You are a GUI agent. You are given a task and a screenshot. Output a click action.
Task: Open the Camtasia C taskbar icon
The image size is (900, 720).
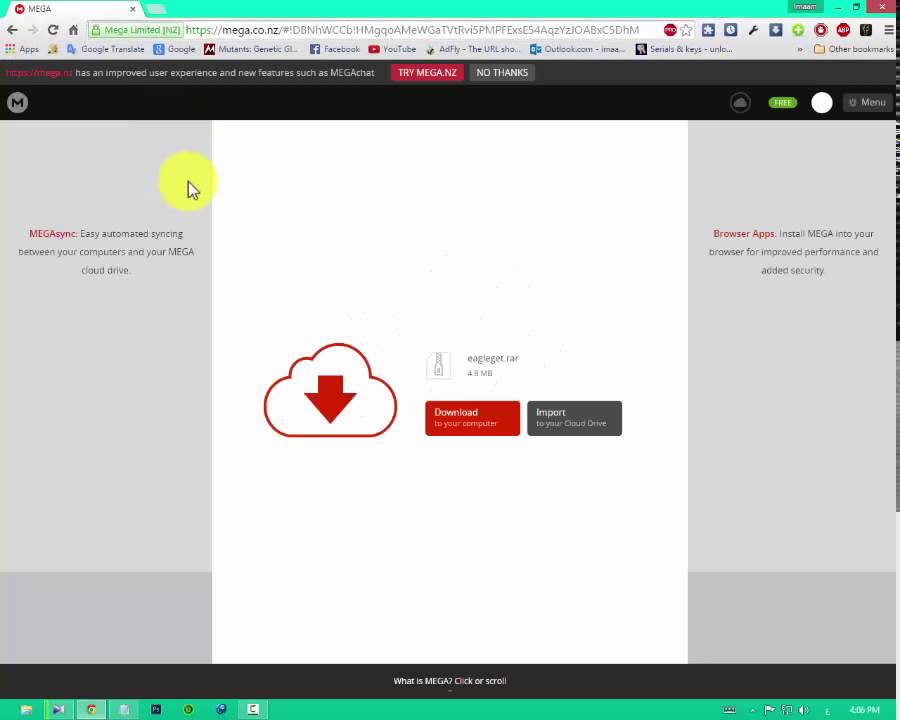[x=253, y=710]
